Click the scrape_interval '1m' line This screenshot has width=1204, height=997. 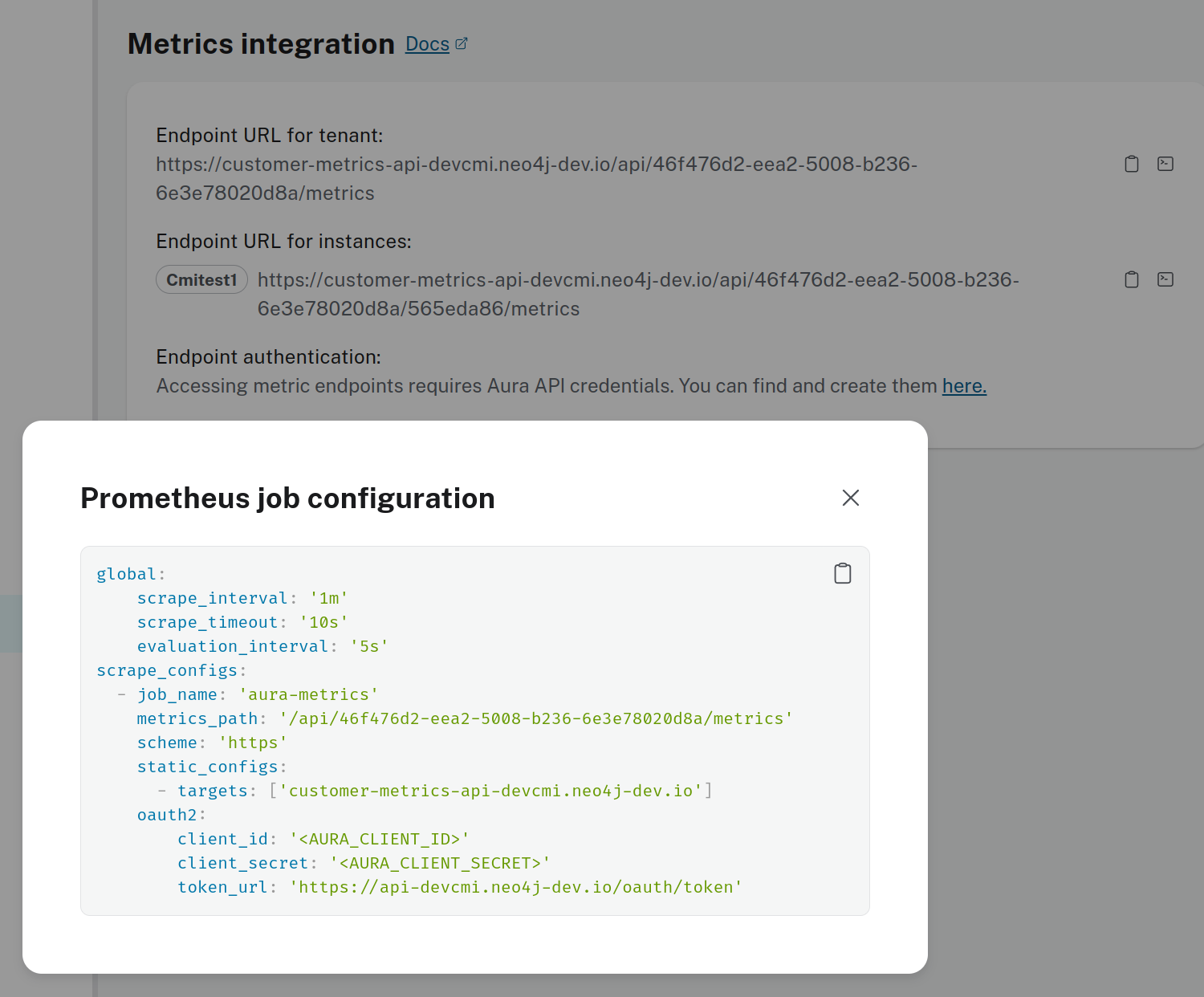[242, 598]
